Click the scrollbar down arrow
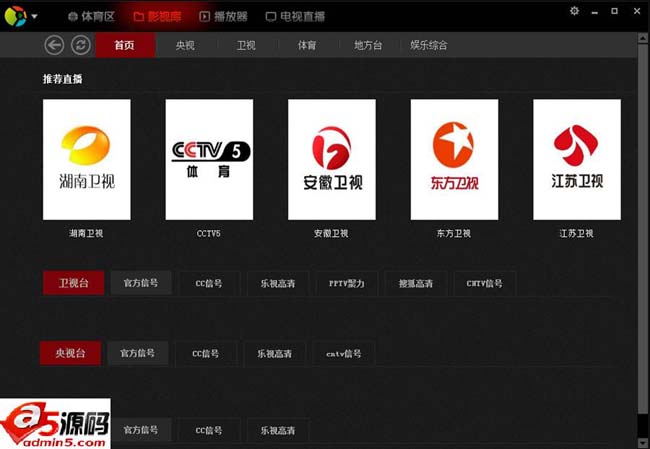This screenshot has height=449, width=650. pos(643,443)
